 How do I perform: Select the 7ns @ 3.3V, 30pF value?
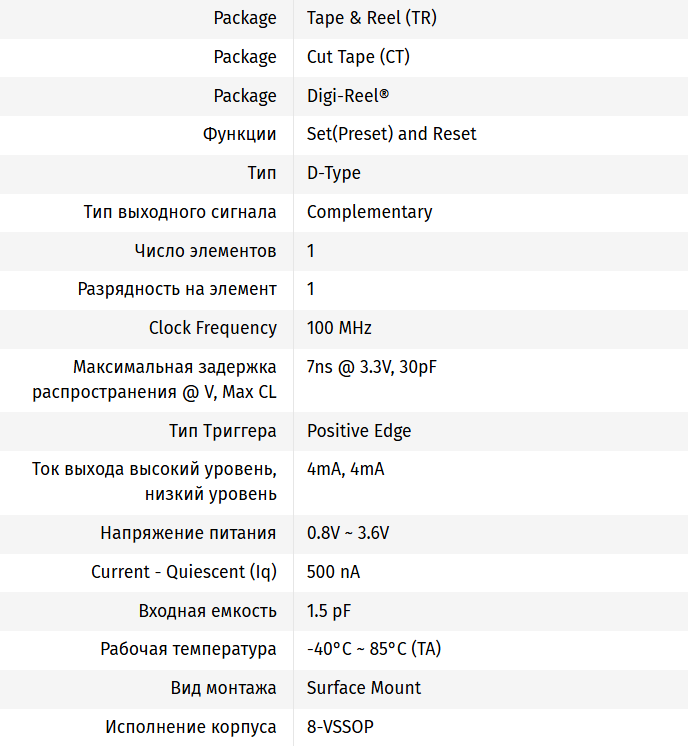click(371, 367)
